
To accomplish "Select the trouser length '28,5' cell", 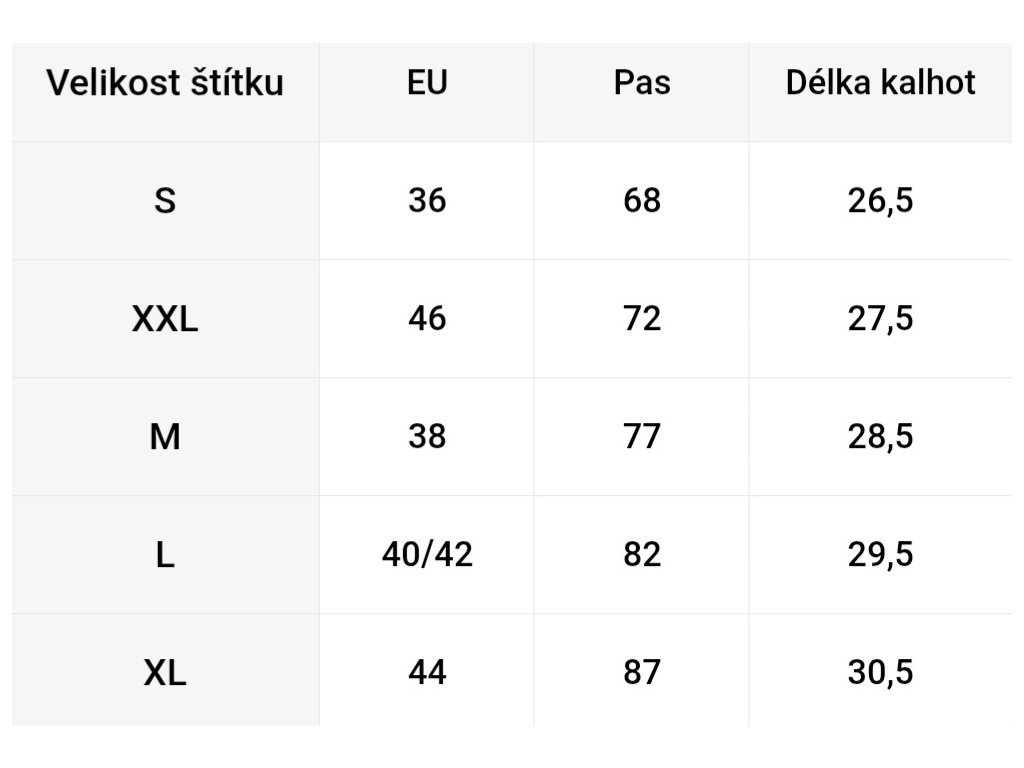I will 880,437.
